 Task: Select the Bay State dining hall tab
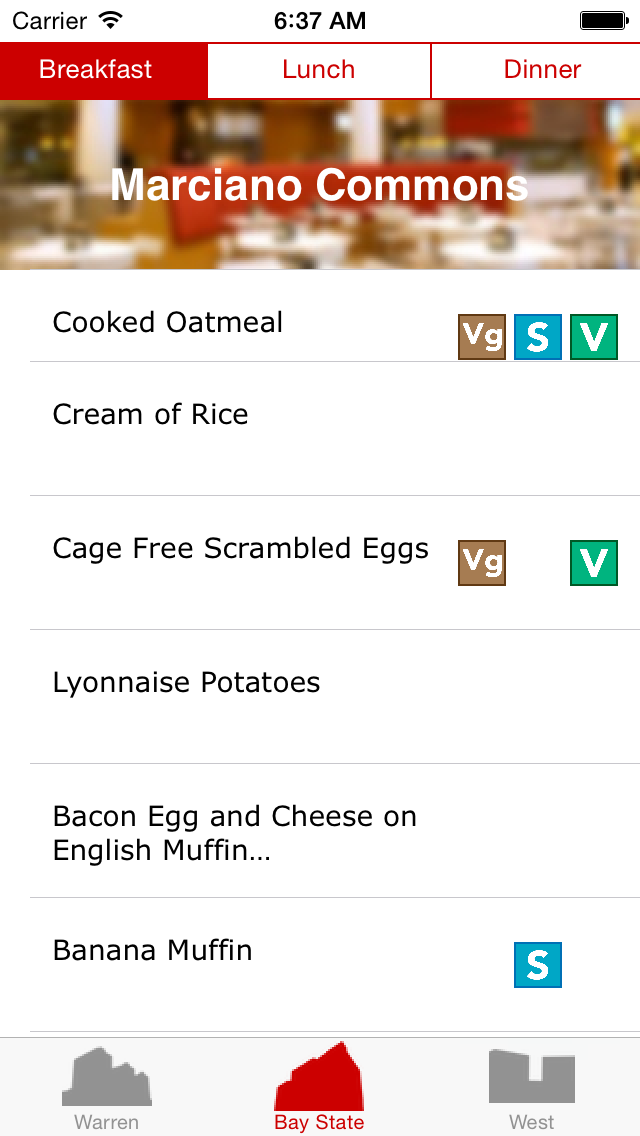319,1088
